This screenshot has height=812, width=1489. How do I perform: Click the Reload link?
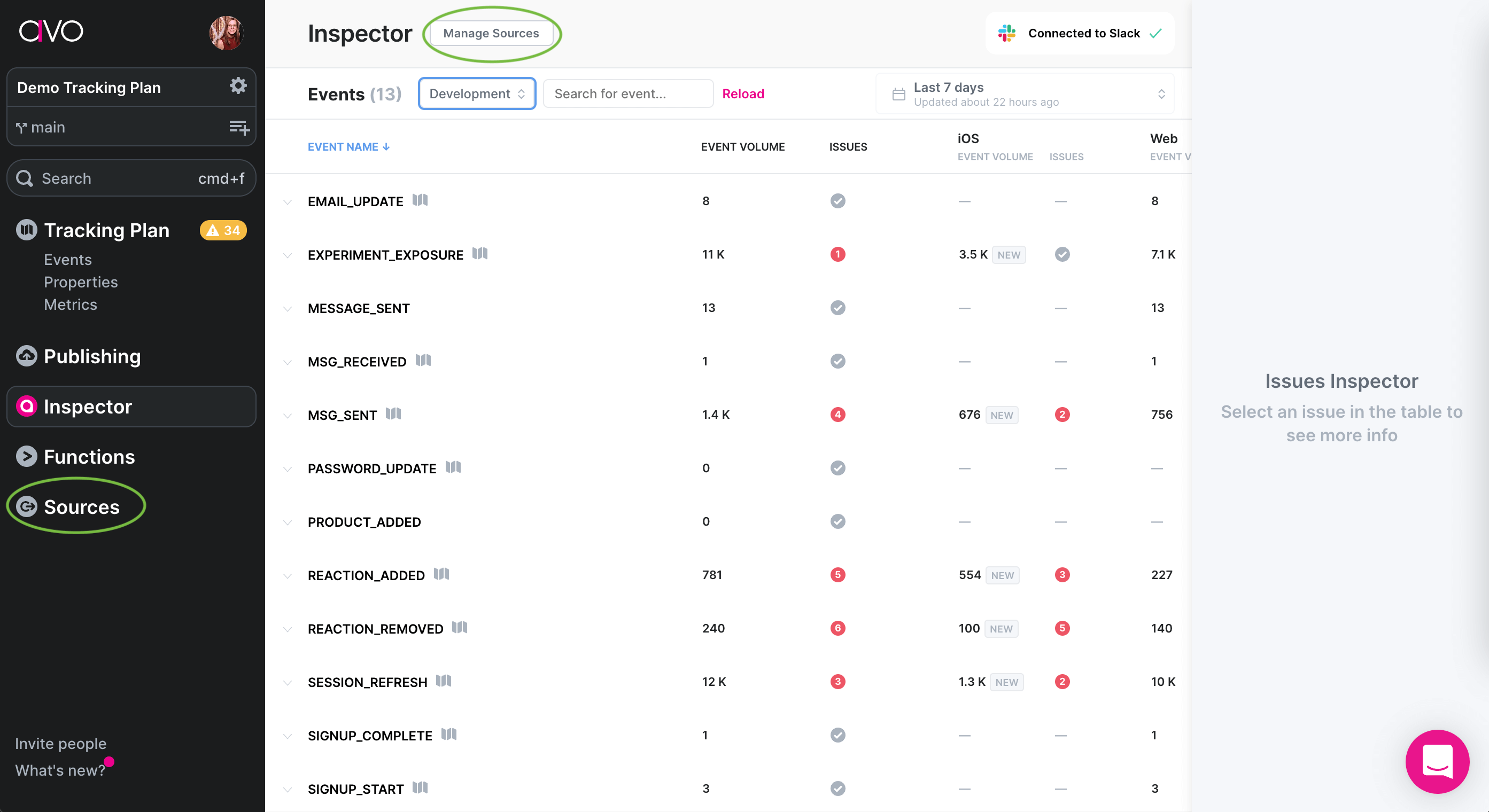[742, 93]
